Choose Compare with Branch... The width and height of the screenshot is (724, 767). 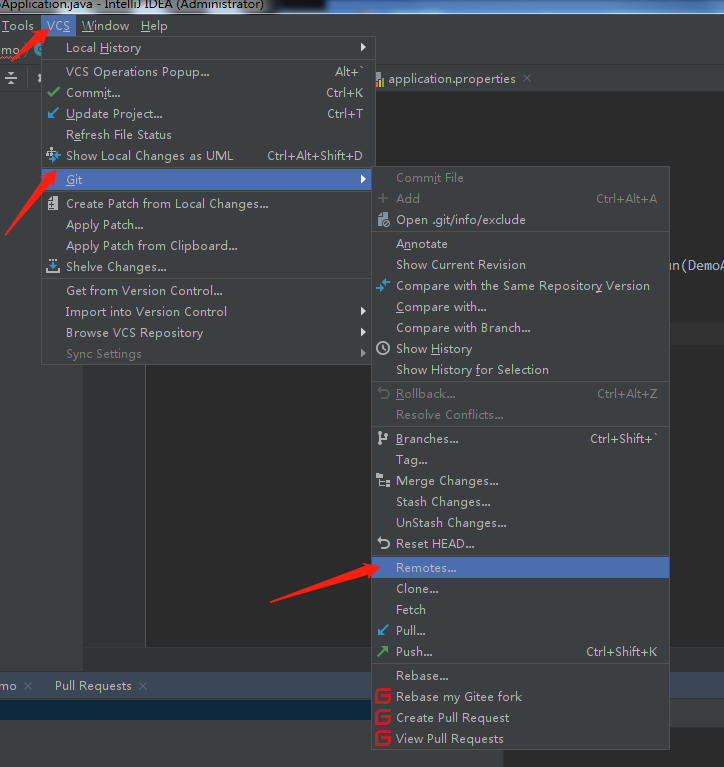click(520, 328)
